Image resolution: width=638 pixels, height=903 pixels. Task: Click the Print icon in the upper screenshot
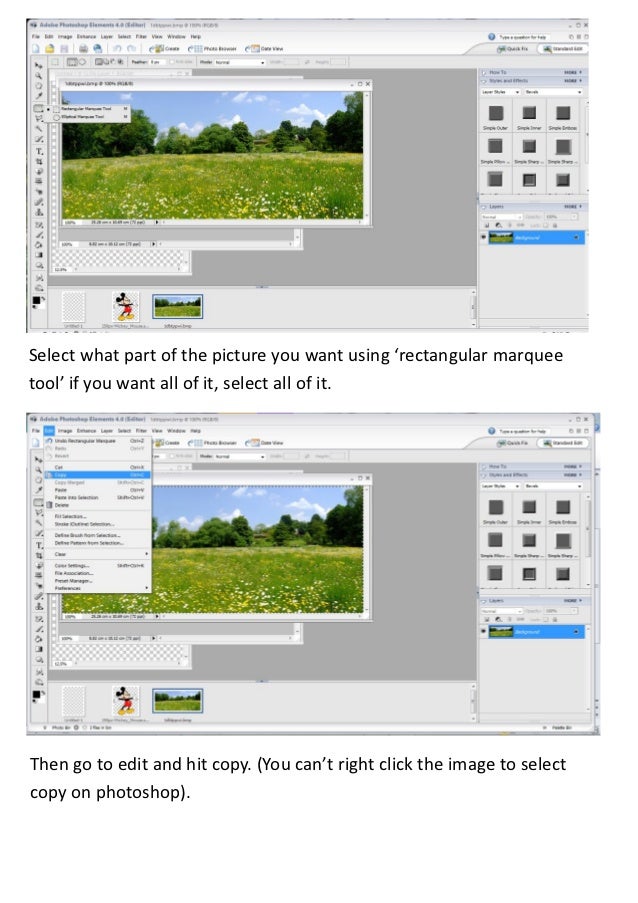[x=83, y=49]
